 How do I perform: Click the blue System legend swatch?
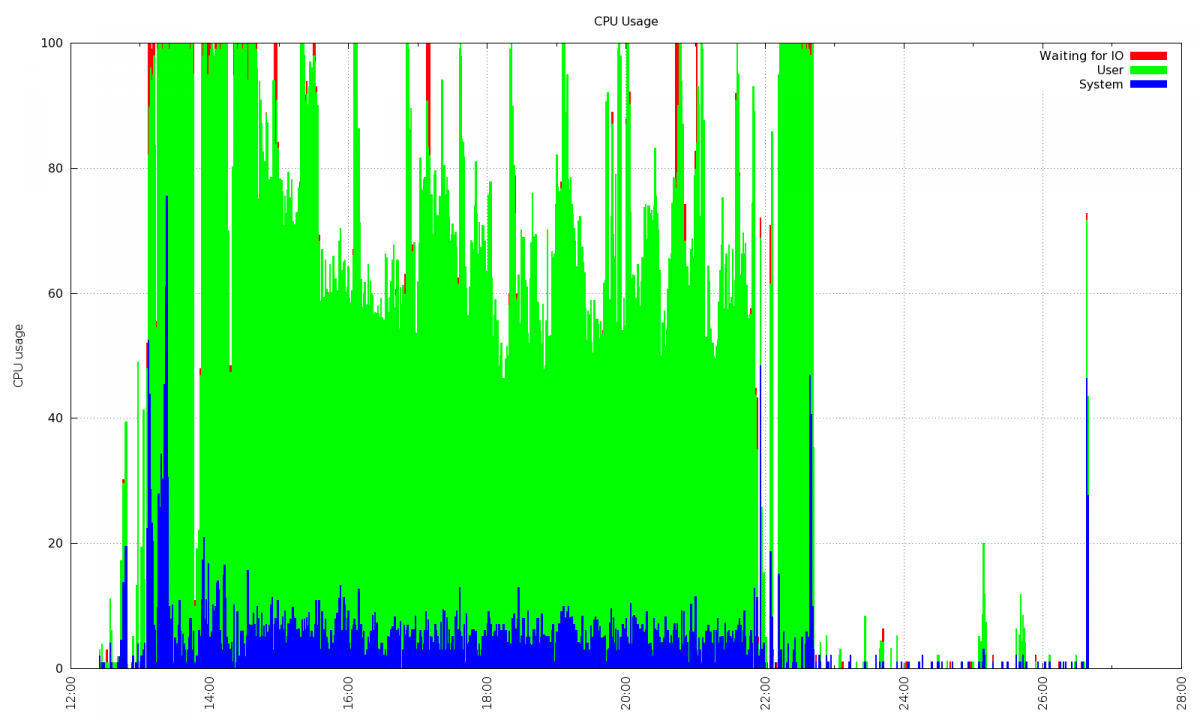pyautogui.click(x=1148, y=85)
